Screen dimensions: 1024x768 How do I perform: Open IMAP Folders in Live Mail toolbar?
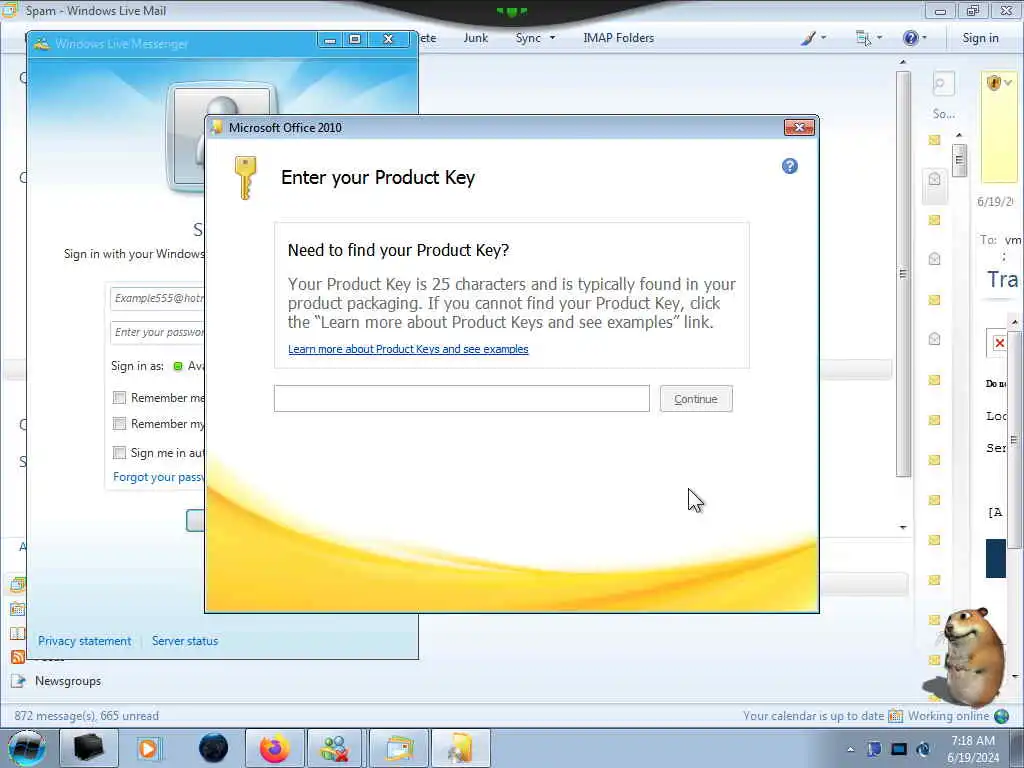(x=618, y=38)
